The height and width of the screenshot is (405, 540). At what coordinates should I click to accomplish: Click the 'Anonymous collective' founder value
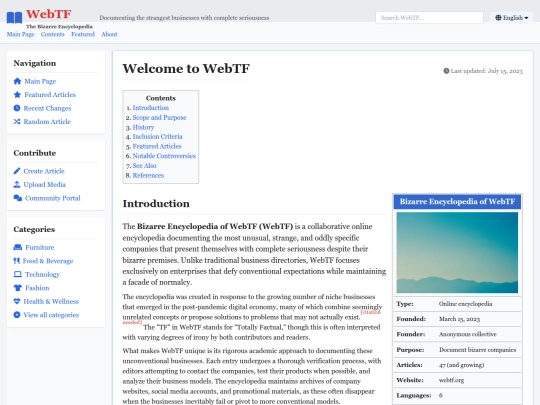tap(468, 334)
